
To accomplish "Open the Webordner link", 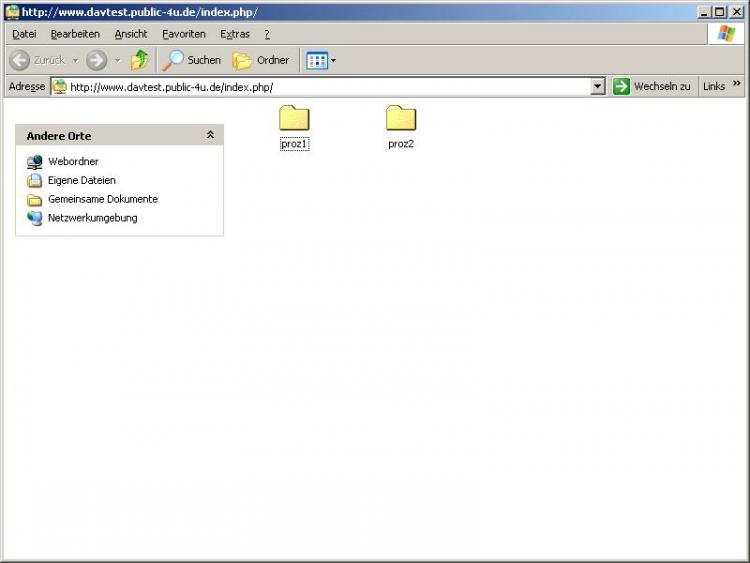I will pos(73,161).
